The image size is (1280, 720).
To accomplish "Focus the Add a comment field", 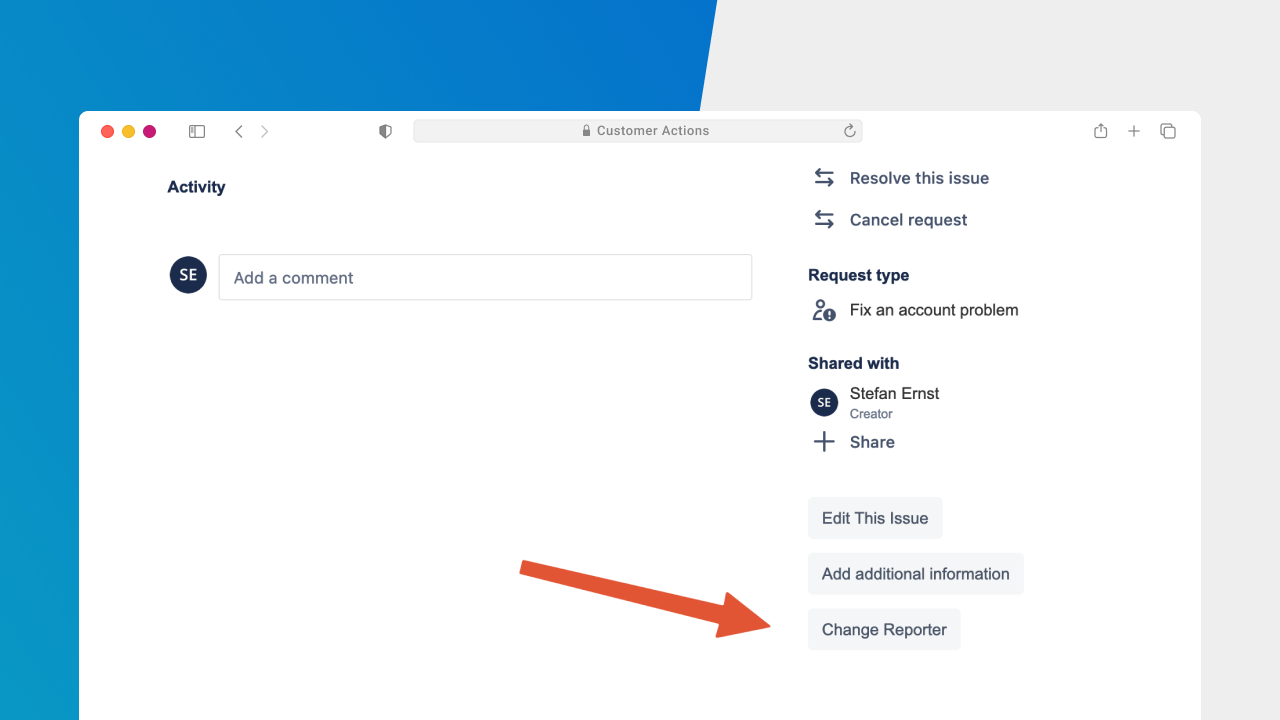I will pyautogui.click(x=485, y=277).
